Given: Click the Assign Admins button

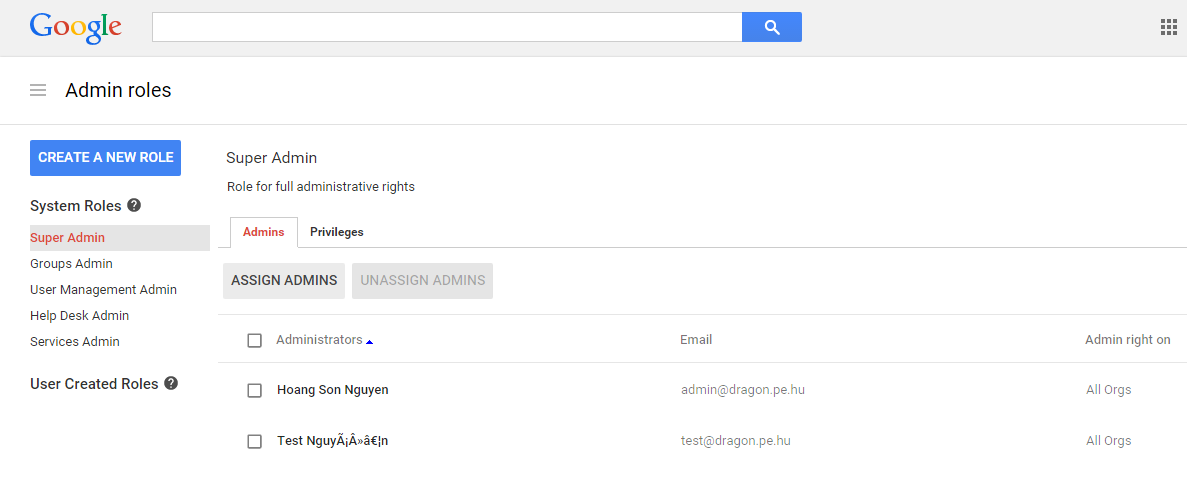Looking at the screenshot, I should 284,281.
